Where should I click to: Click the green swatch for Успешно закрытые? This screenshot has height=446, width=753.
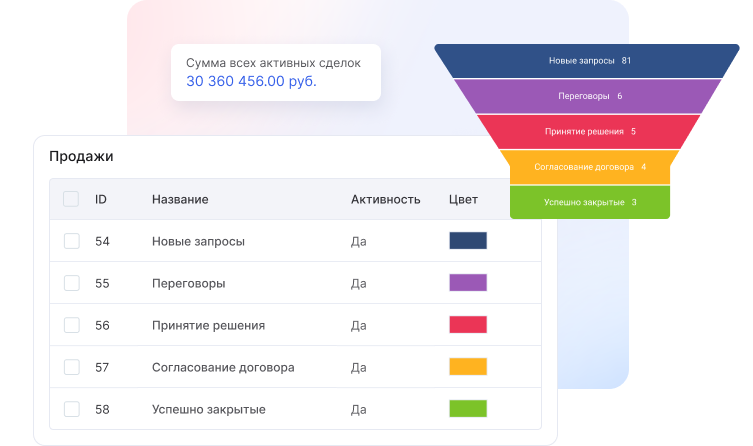(x=467, y=409)
